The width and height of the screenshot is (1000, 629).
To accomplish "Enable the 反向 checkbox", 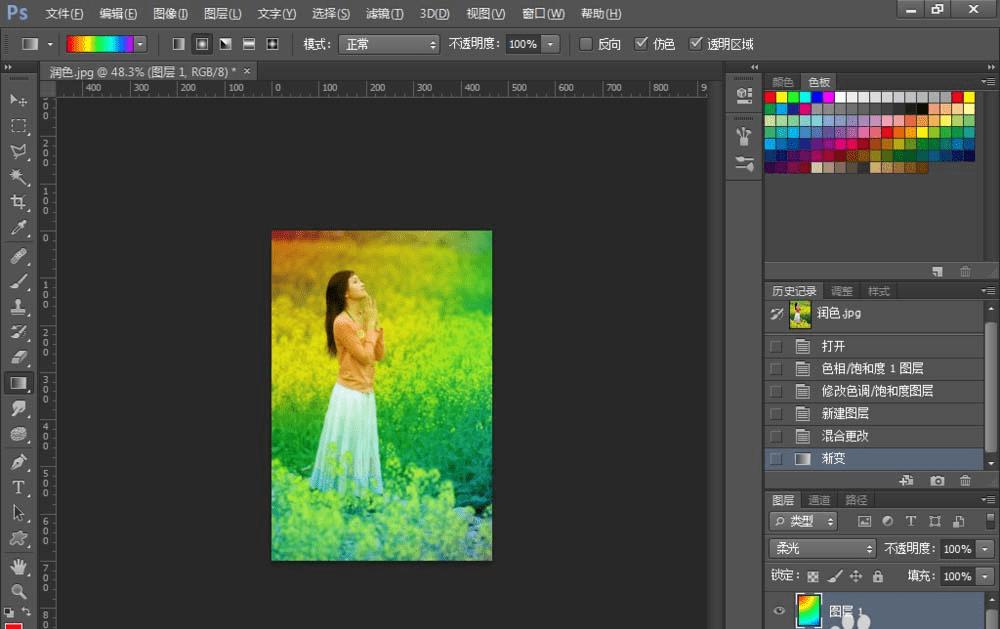I will 587,44.
